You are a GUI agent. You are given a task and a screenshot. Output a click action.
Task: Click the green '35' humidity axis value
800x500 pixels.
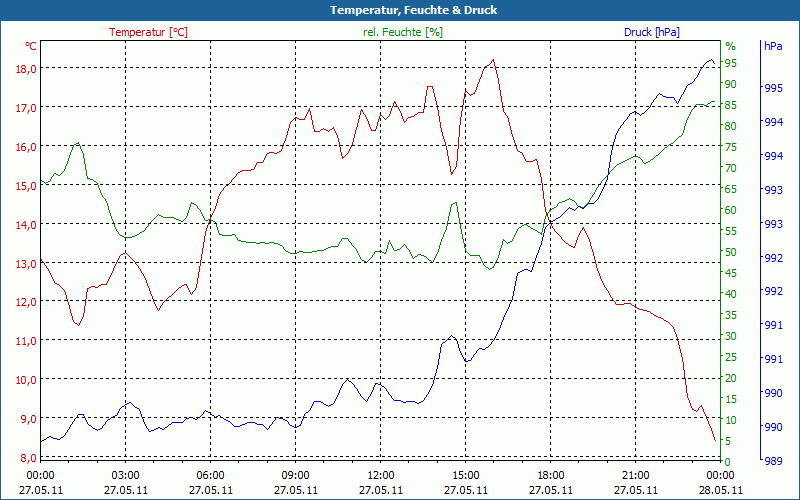tap(731, 315)
